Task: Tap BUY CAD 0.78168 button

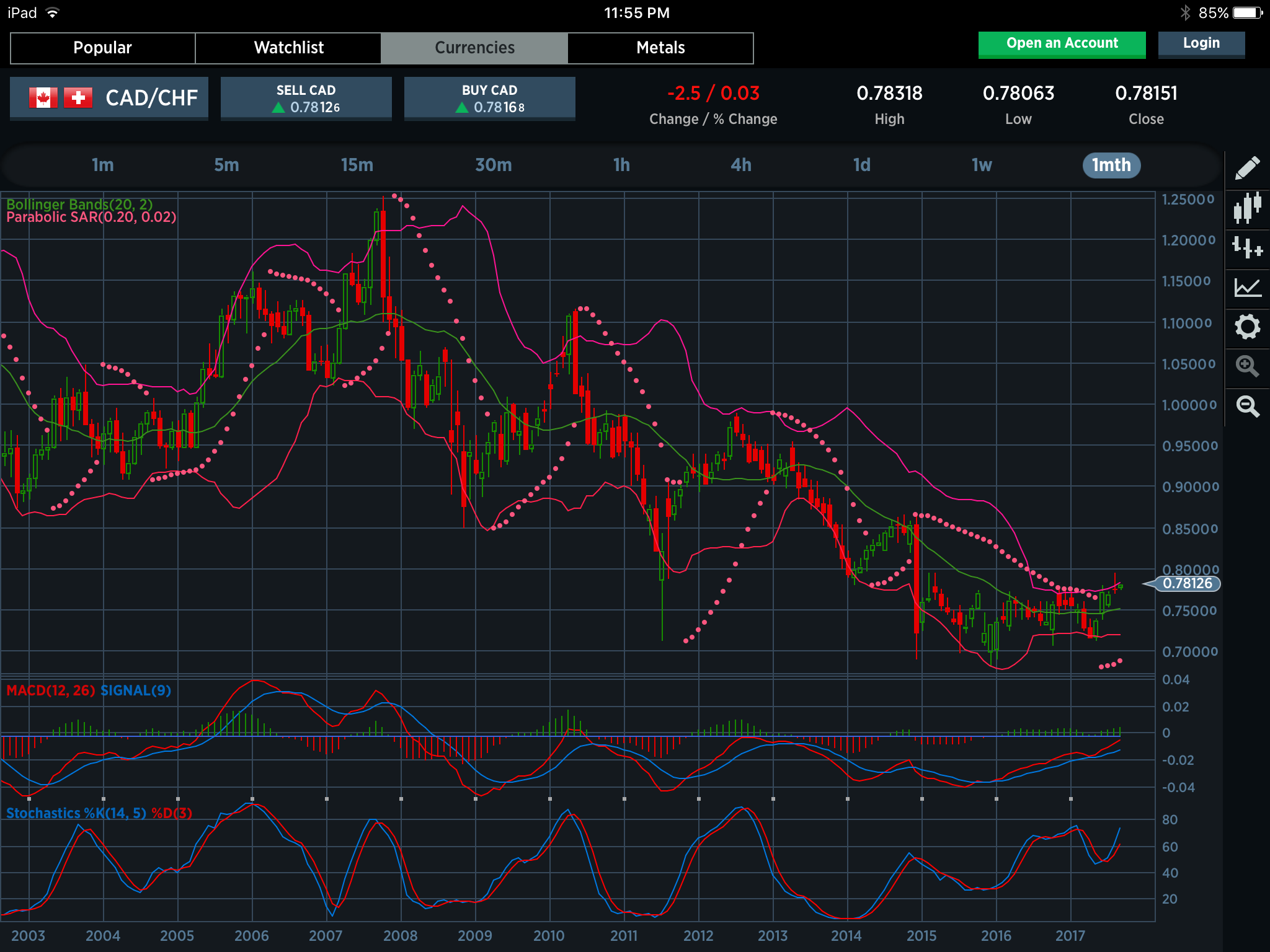Action: pyautogui.click(x=489, y=98)
